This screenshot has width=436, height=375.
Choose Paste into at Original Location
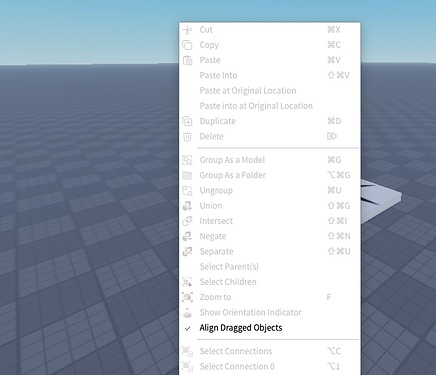tap(270, 106)
